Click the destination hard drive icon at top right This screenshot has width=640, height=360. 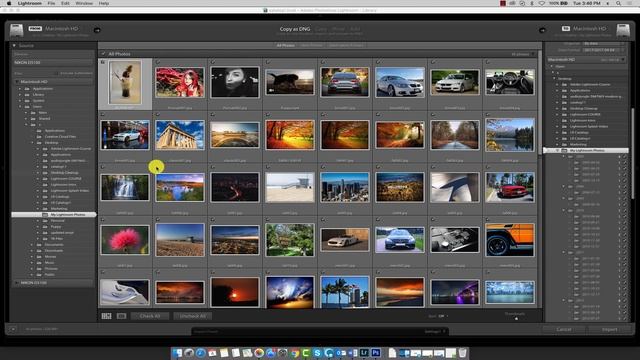click(623, 30)
